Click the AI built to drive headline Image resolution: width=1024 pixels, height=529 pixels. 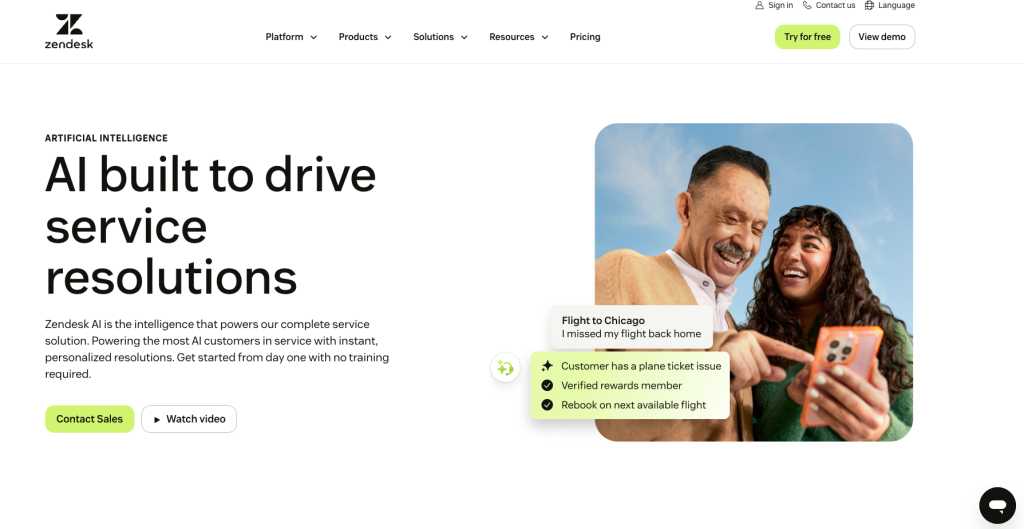point(210,226)
